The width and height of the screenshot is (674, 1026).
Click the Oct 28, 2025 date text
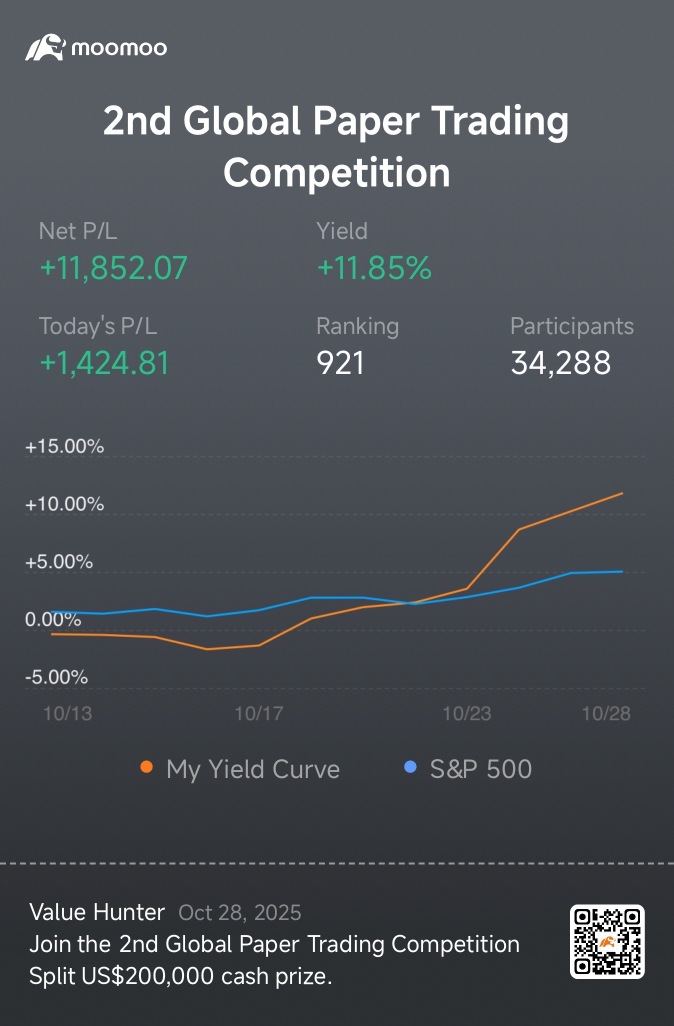(x=239, y=912)
